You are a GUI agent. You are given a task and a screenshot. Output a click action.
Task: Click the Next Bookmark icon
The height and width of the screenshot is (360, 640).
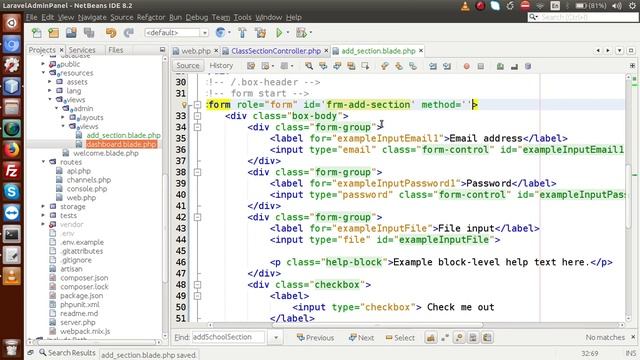399,66
